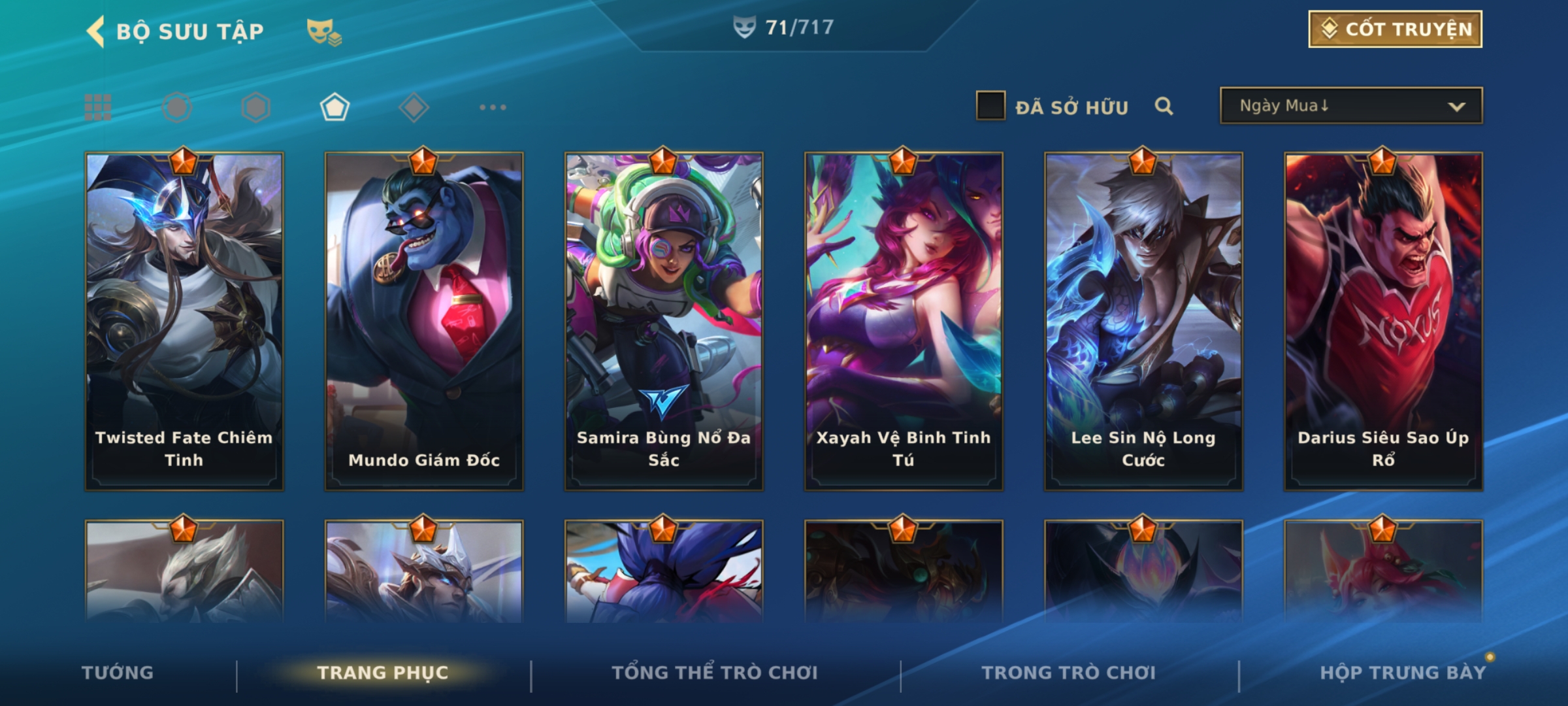Select the circular rarity filter icon

point(177,107)
